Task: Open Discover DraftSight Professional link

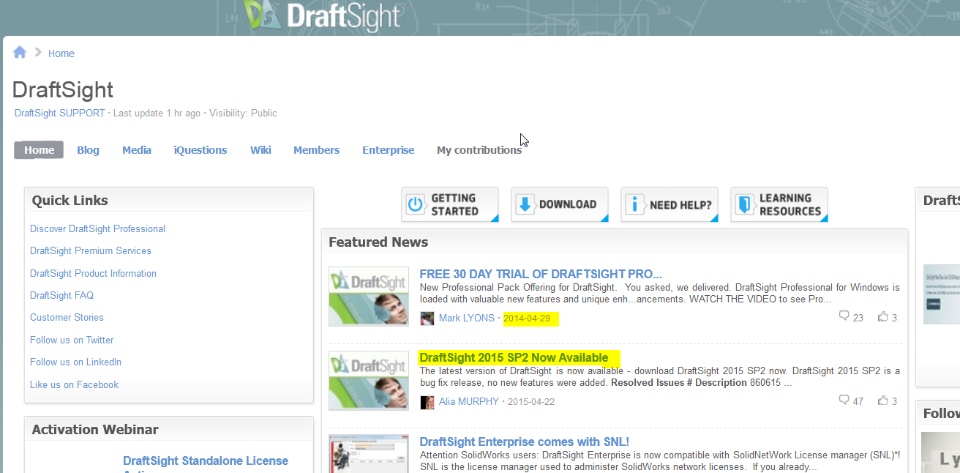Action: pos(97,229)
